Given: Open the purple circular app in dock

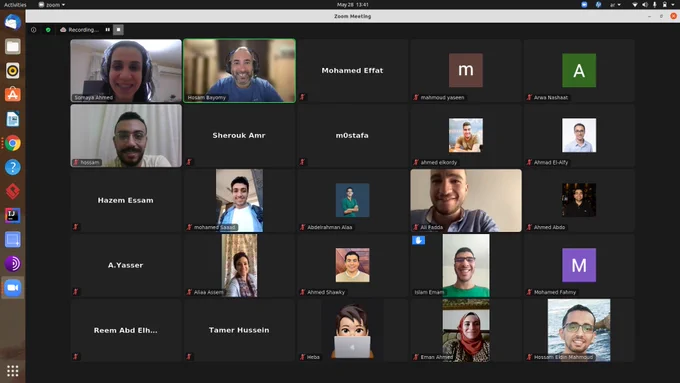Looking at the screenshot, I should (13, 264).
